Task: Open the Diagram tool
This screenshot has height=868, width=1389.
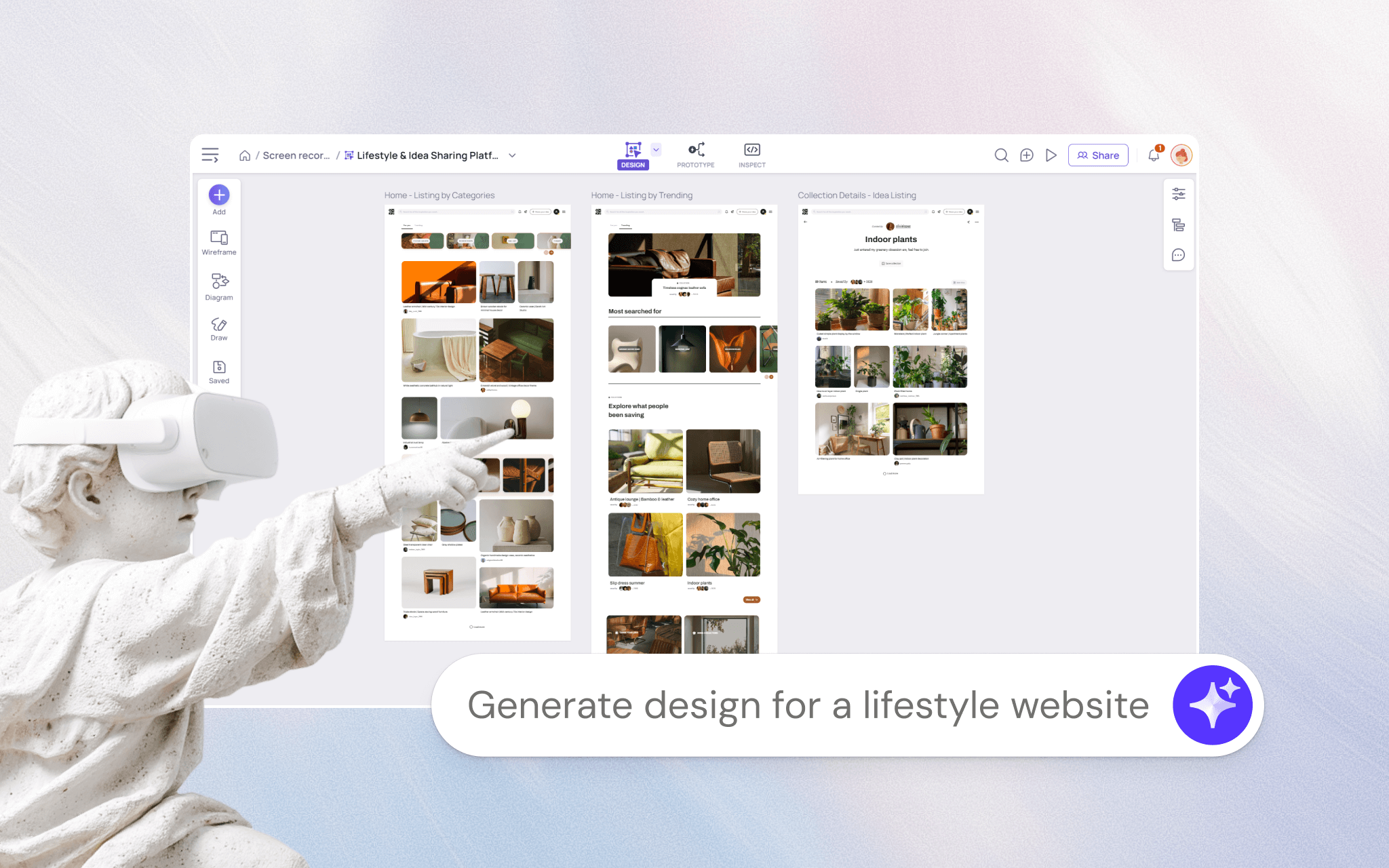Action: coord(218,282)
